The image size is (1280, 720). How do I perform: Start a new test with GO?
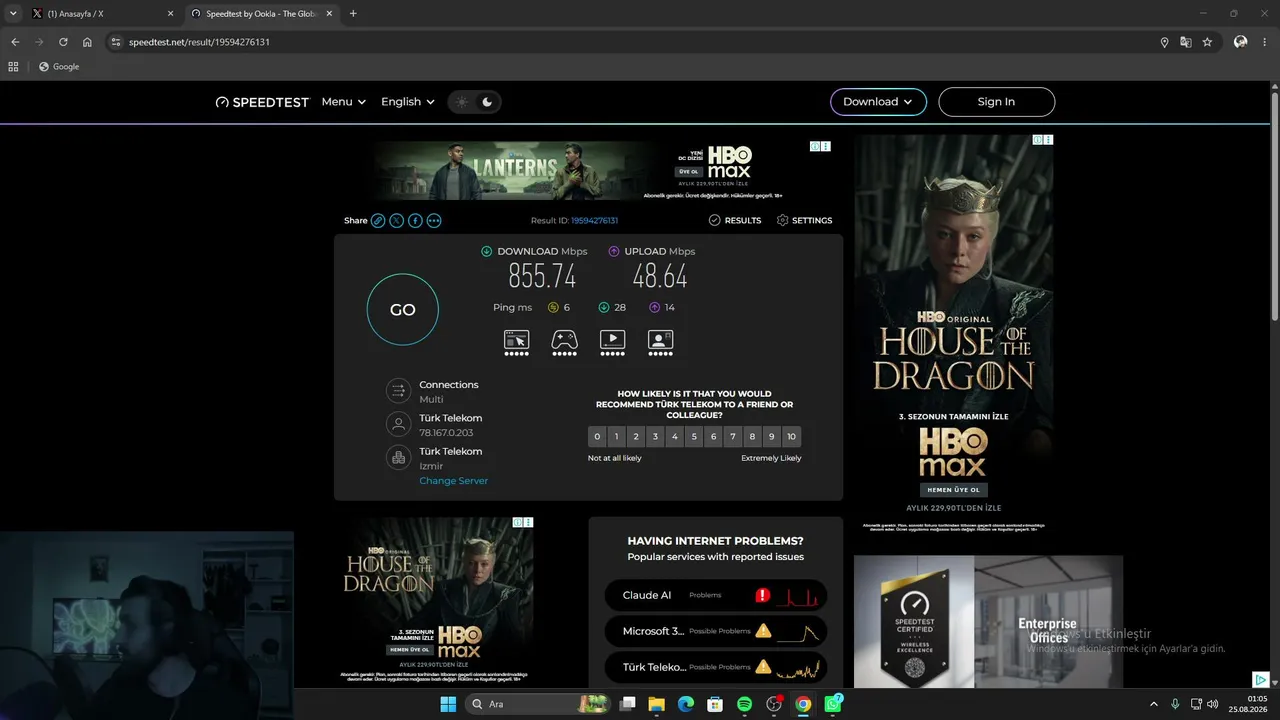pos(402,310)
